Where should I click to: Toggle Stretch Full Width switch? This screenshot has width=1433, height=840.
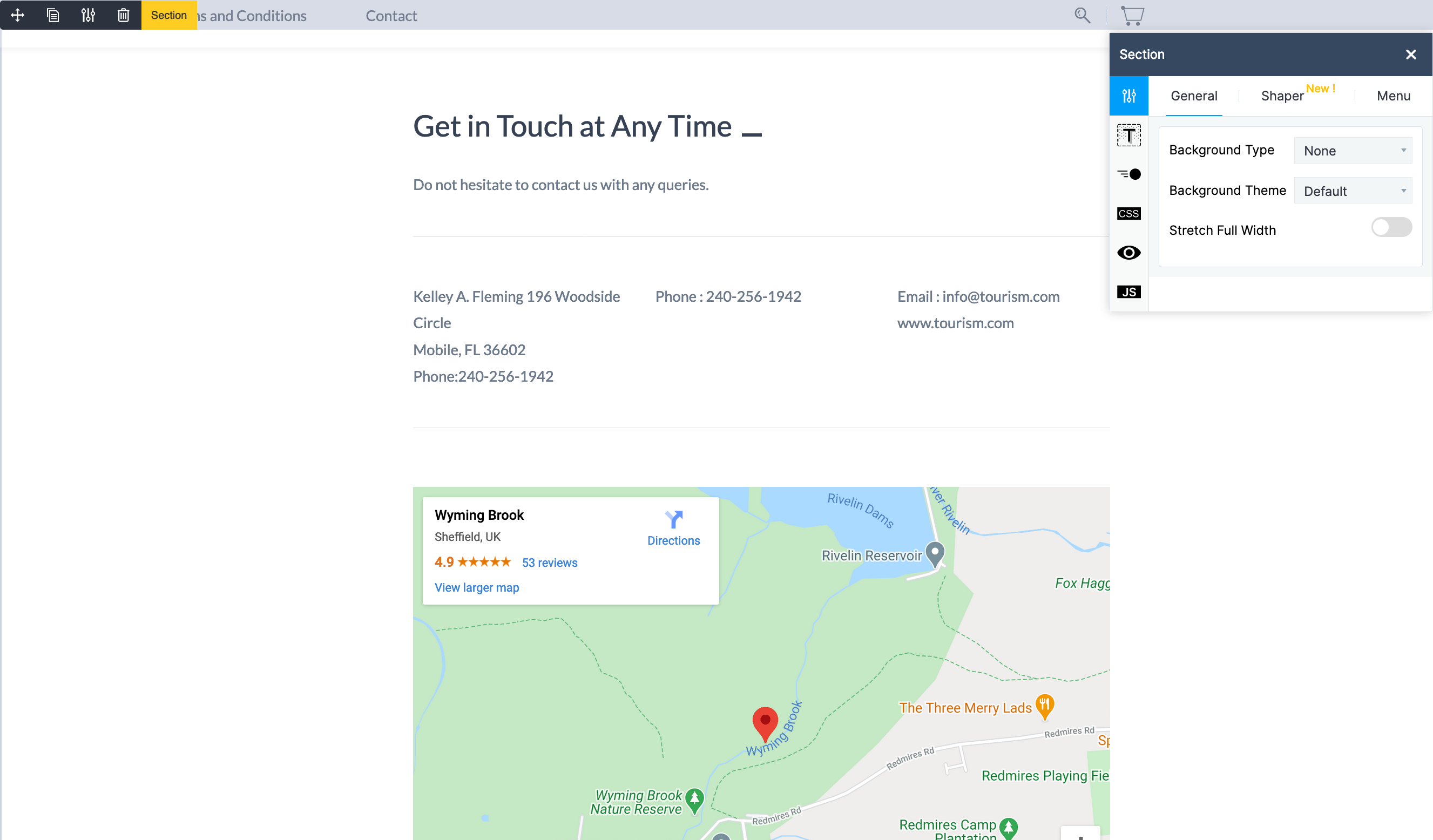1391,227
